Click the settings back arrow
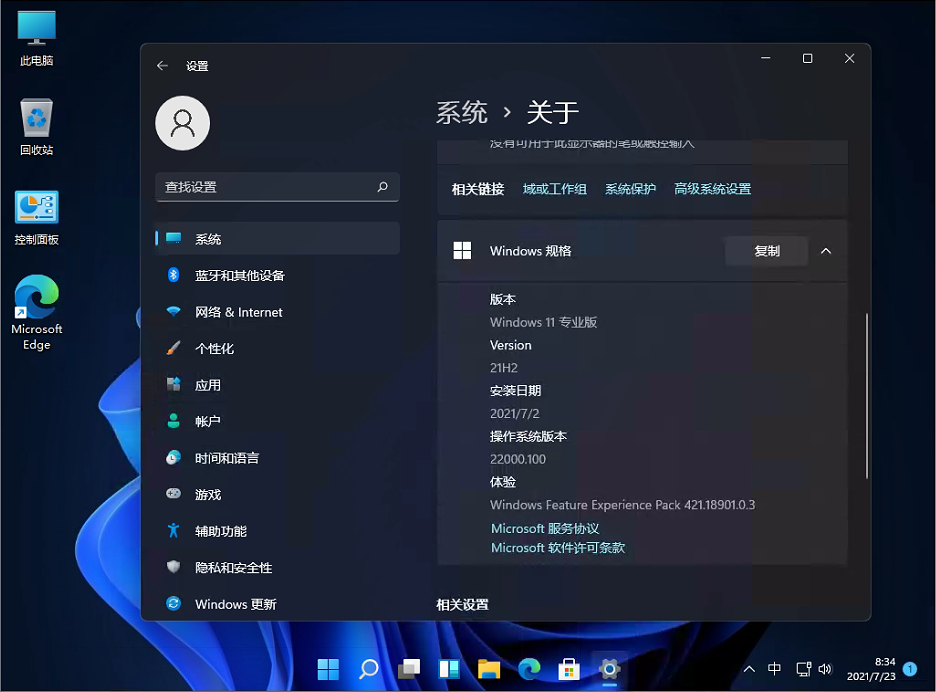Image resolution: width=936 pixels, height=692 pixels. pyautogui.click(x=162, y=65)
